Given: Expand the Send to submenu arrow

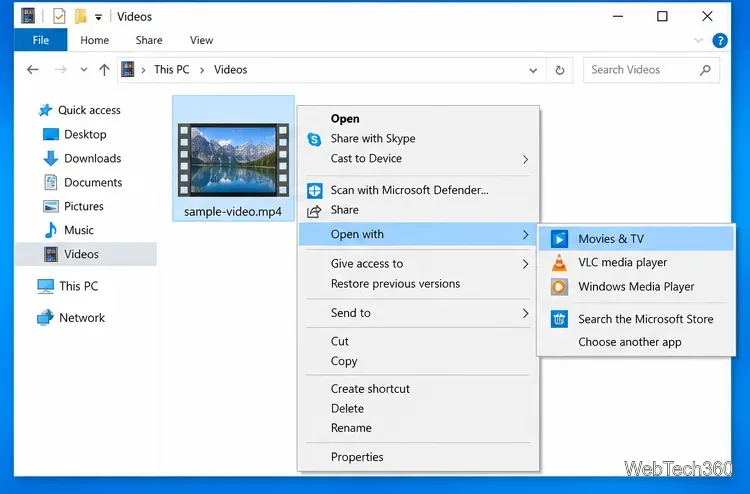Looking at the screenshot, I should click(x=525, y=313).
